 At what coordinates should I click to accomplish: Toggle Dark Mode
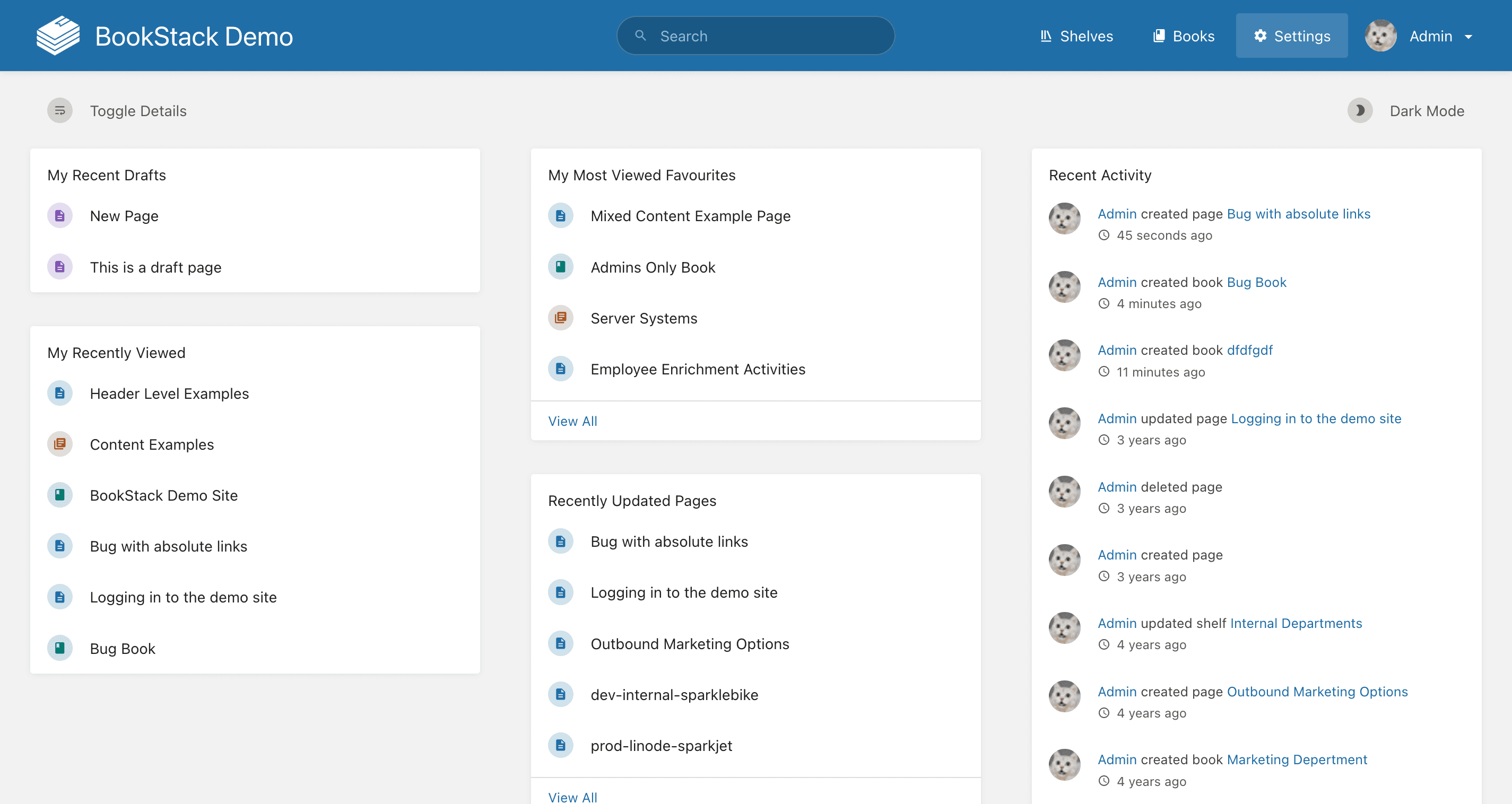point(1406,110)
